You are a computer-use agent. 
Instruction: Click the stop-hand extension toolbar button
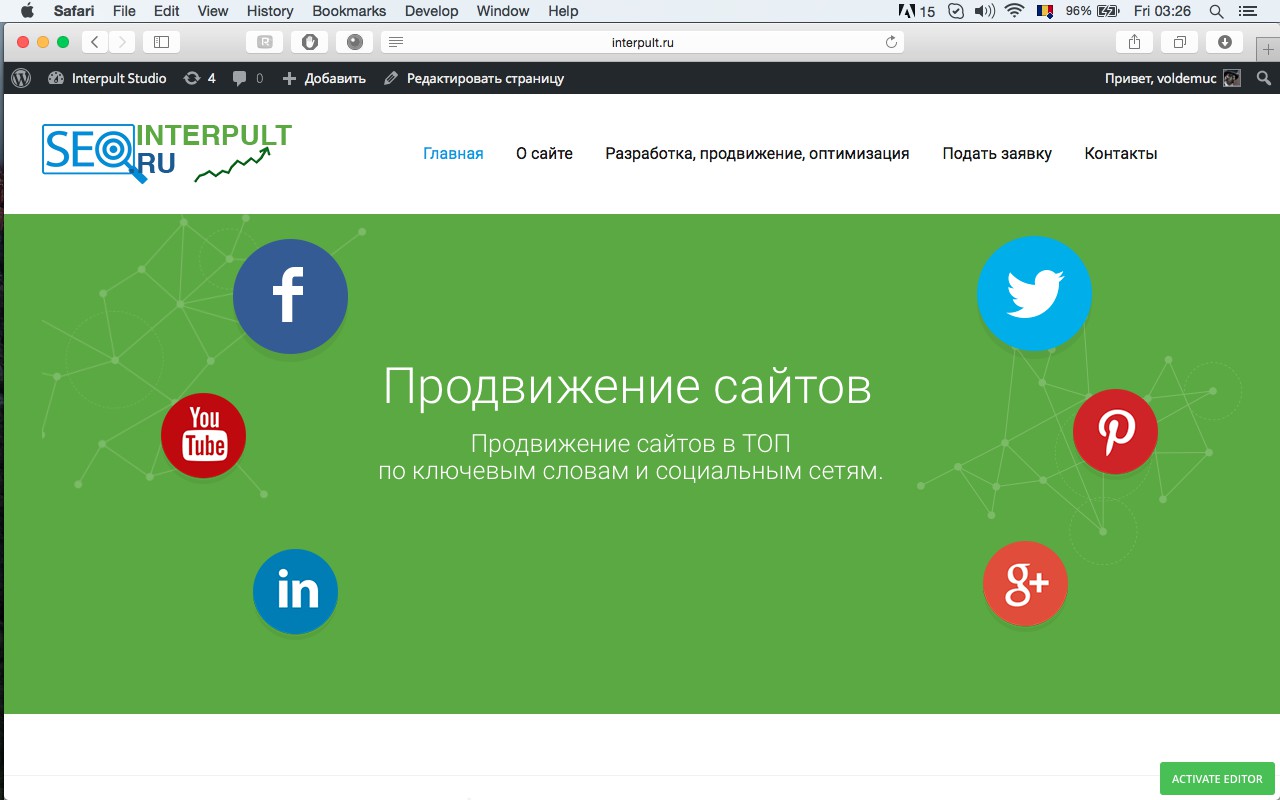pyautogui.click(x=309, y=42)
